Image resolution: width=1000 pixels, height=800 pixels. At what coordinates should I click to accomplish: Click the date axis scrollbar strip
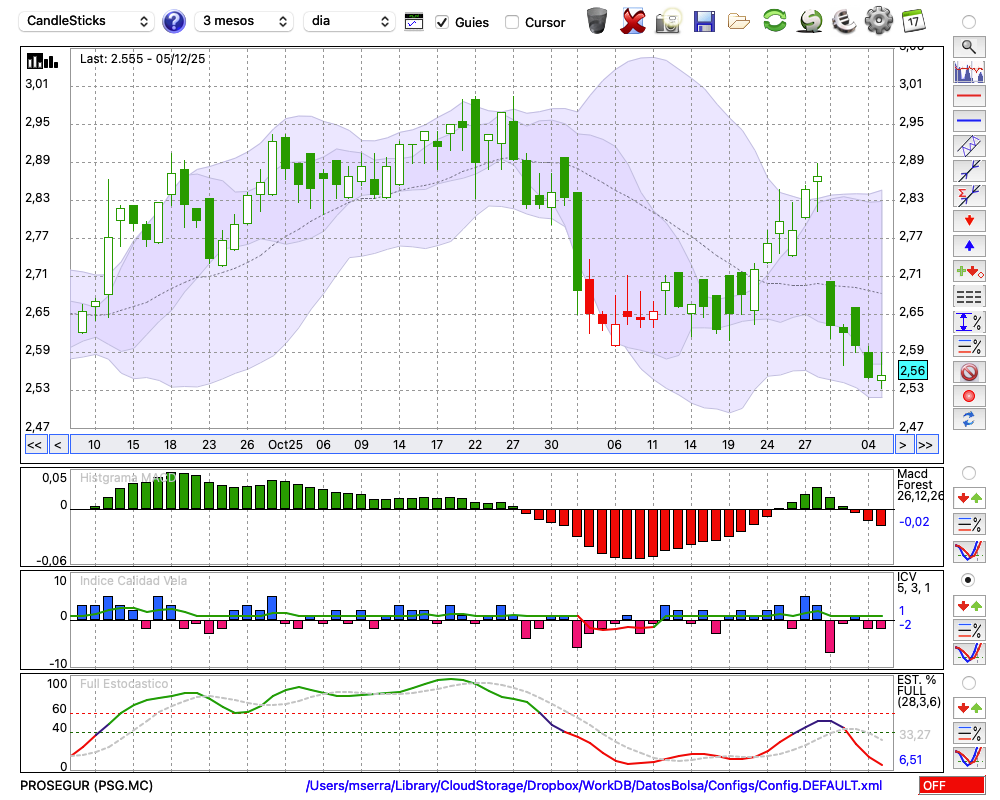click(x=482, y=445)
